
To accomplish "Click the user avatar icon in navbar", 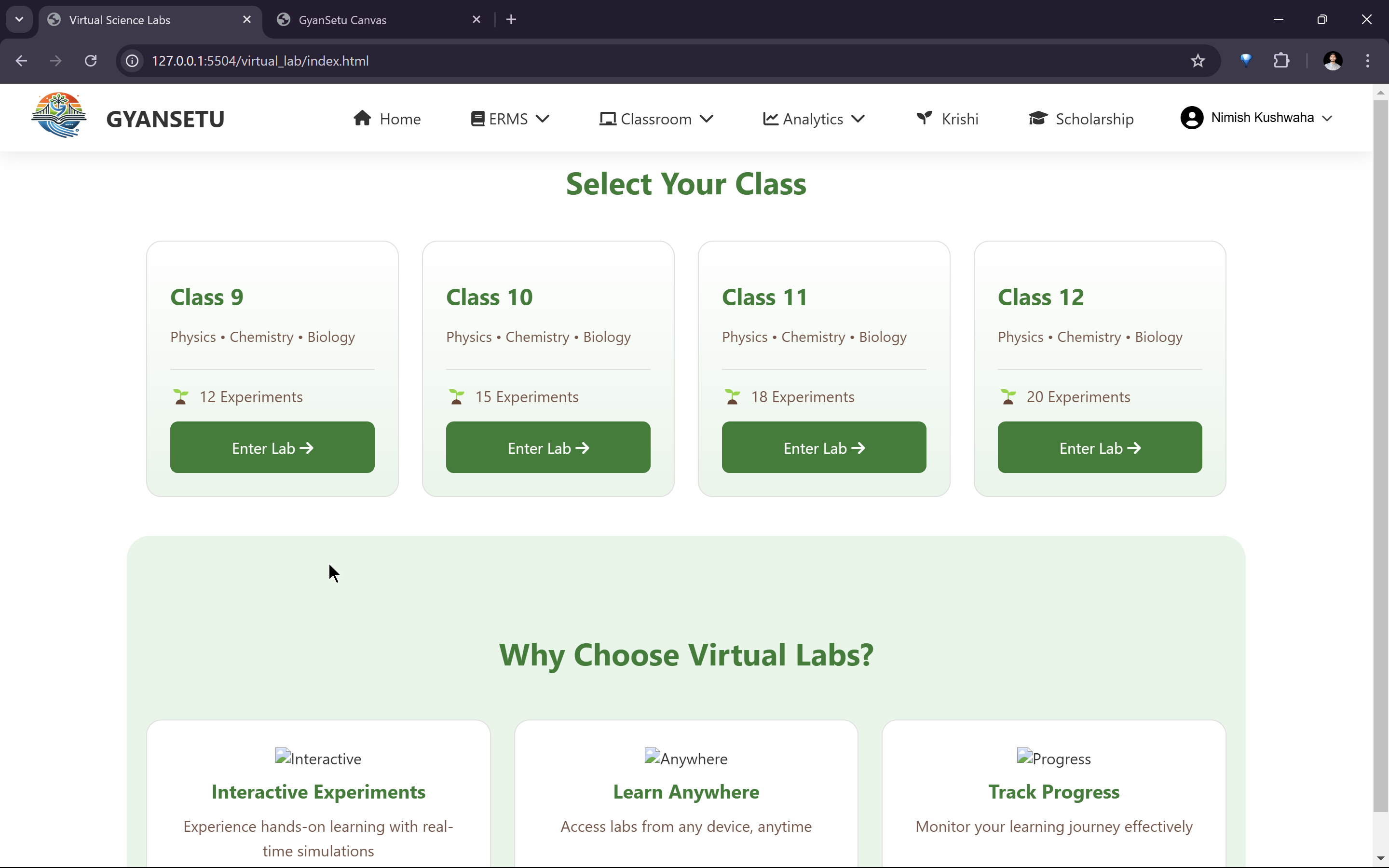I will 1192,118.
